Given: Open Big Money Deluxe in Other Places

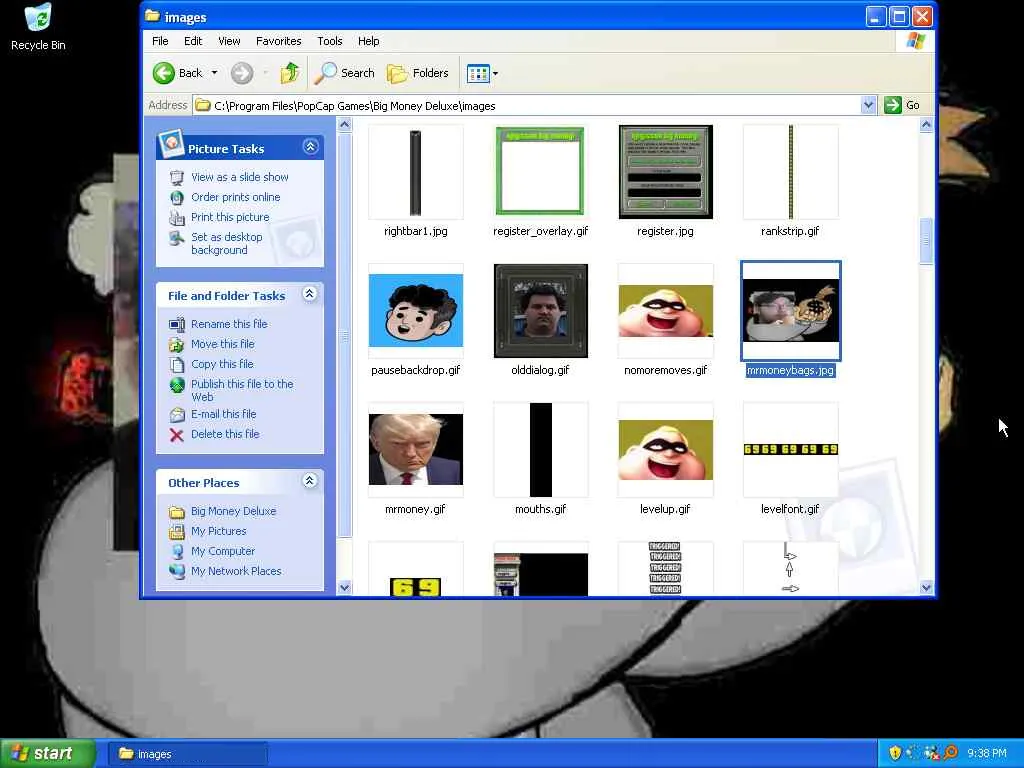Looking at the screenshot, I should 233,511.
